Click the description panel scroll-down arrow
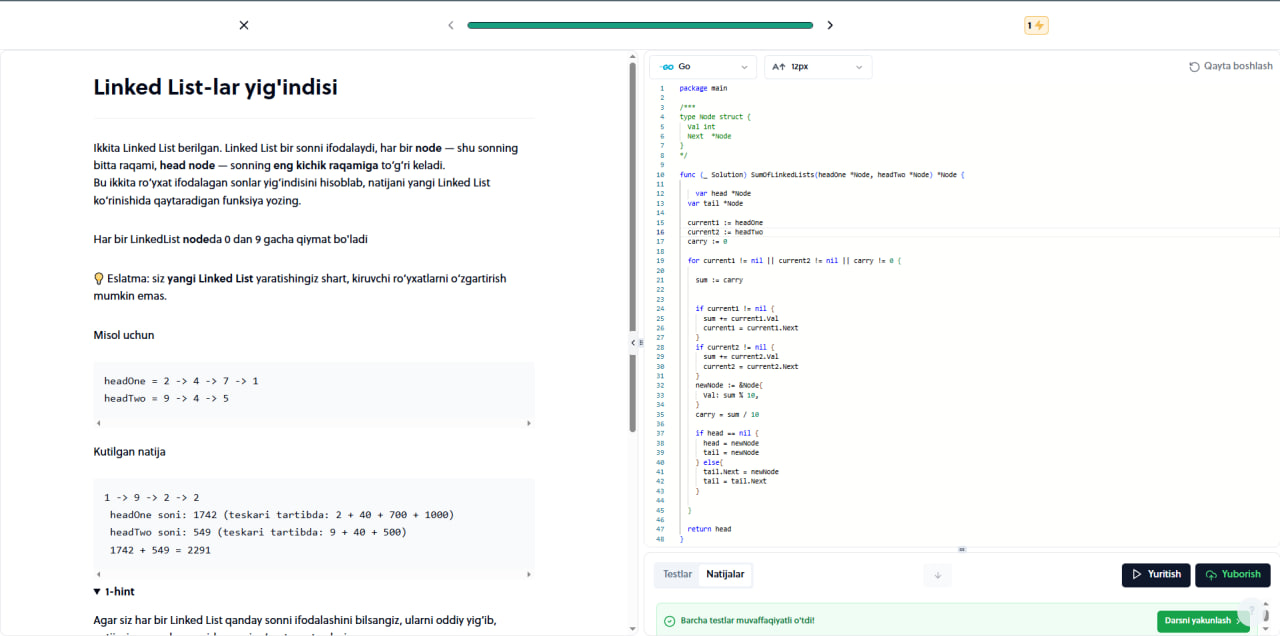The image size is (1280, 636). pos(632,629)
